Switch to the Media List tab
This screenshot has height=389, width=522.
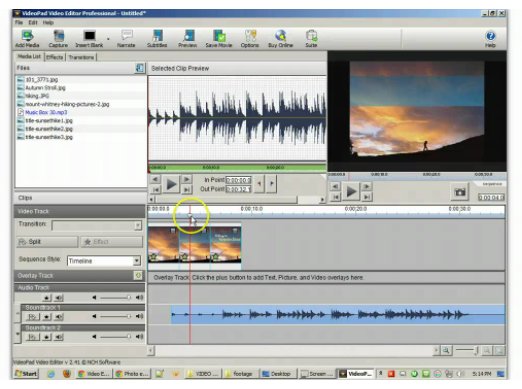tap(29, 56)
